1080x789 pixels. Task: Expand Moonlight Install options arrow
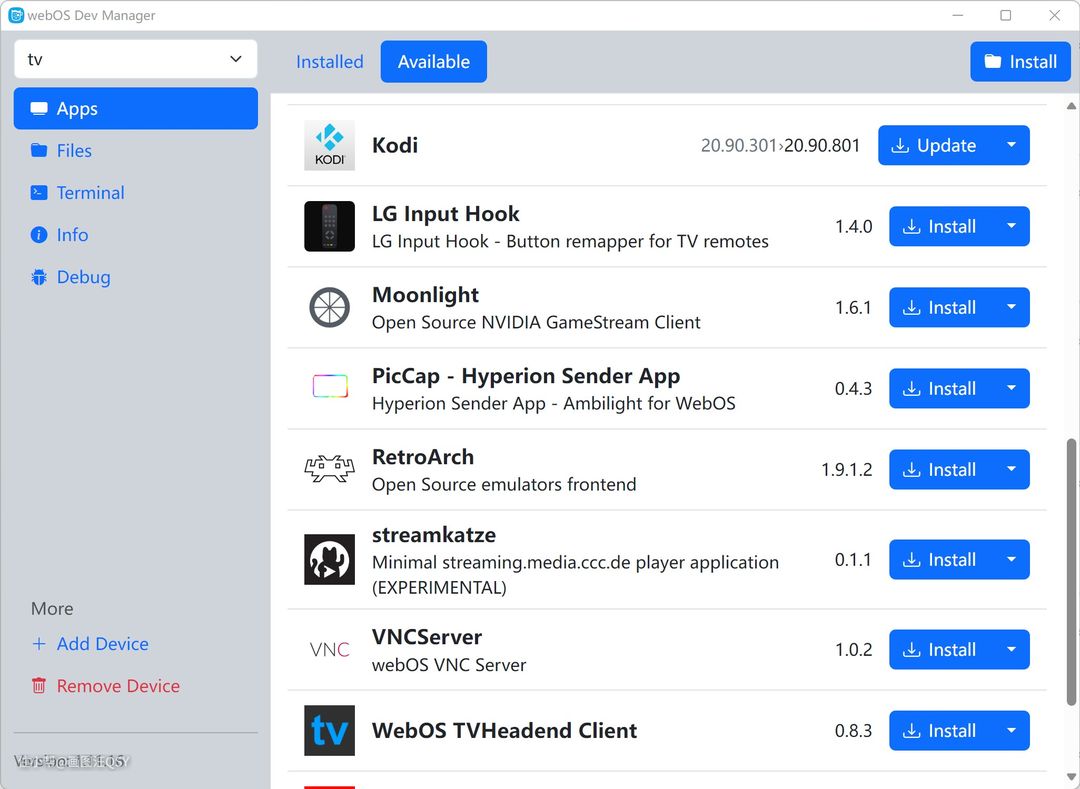[x=1011, y=307]
